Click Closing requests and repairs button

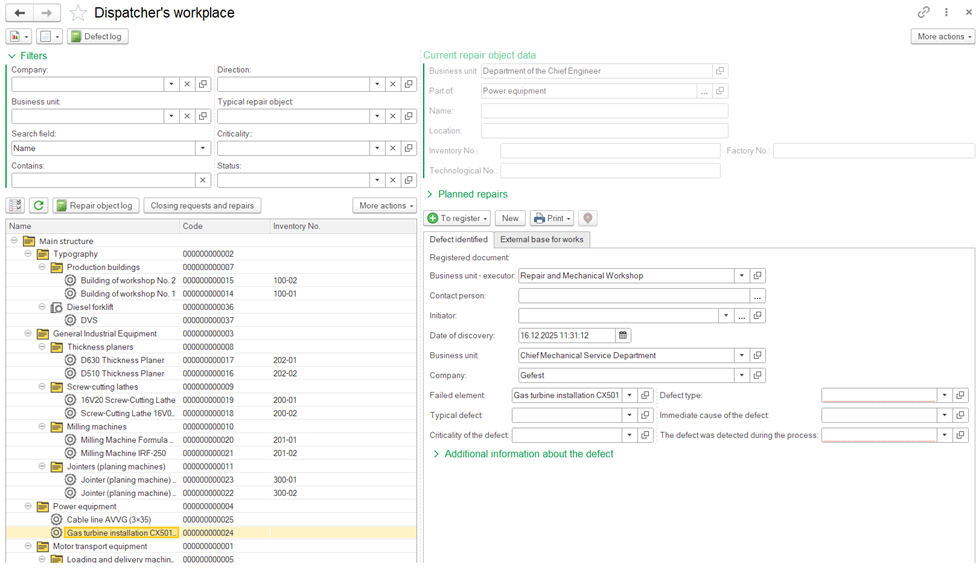203,206
